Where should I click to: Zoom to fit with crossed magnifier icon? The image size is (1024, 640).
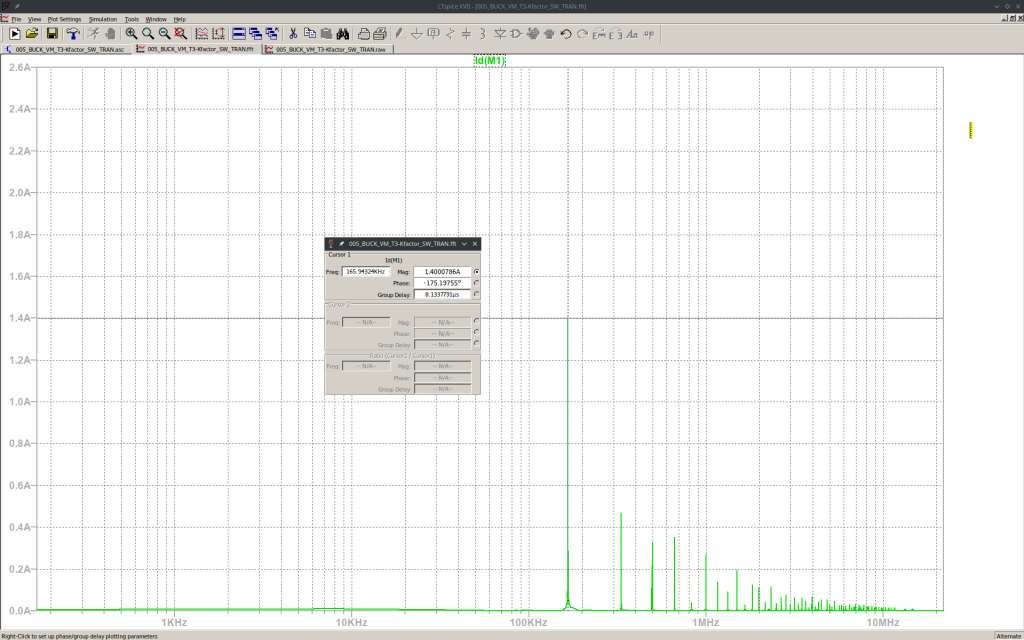[x=180, y=33]
